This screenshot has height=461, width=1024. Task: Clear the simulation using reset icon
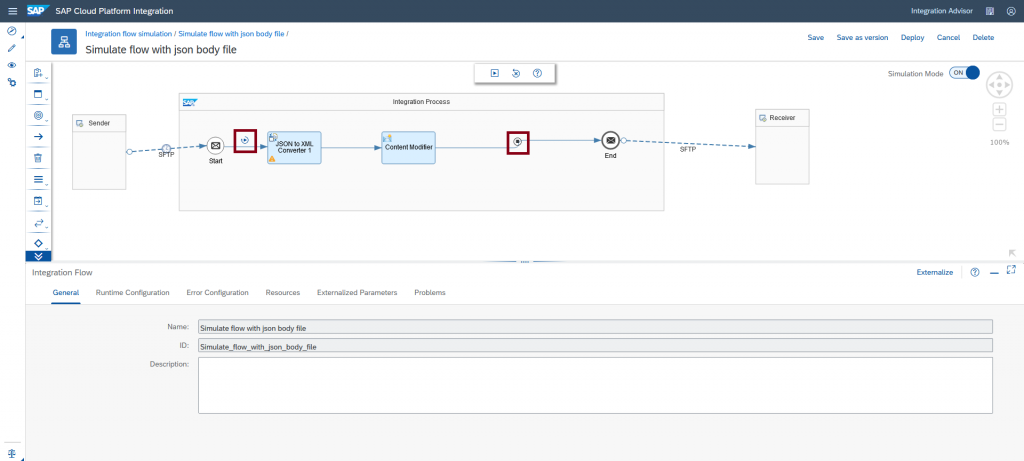coord(516,73)
